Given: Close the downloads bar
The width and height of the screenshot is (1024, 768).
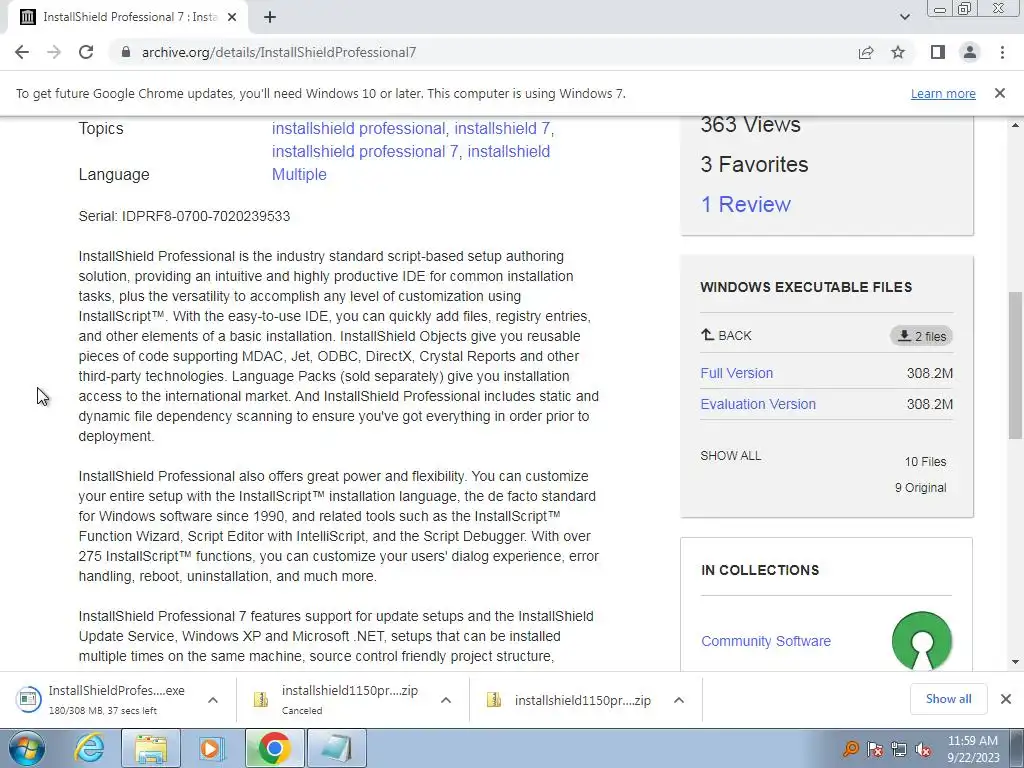Looking at the screenshot, I should point(1006,699).
